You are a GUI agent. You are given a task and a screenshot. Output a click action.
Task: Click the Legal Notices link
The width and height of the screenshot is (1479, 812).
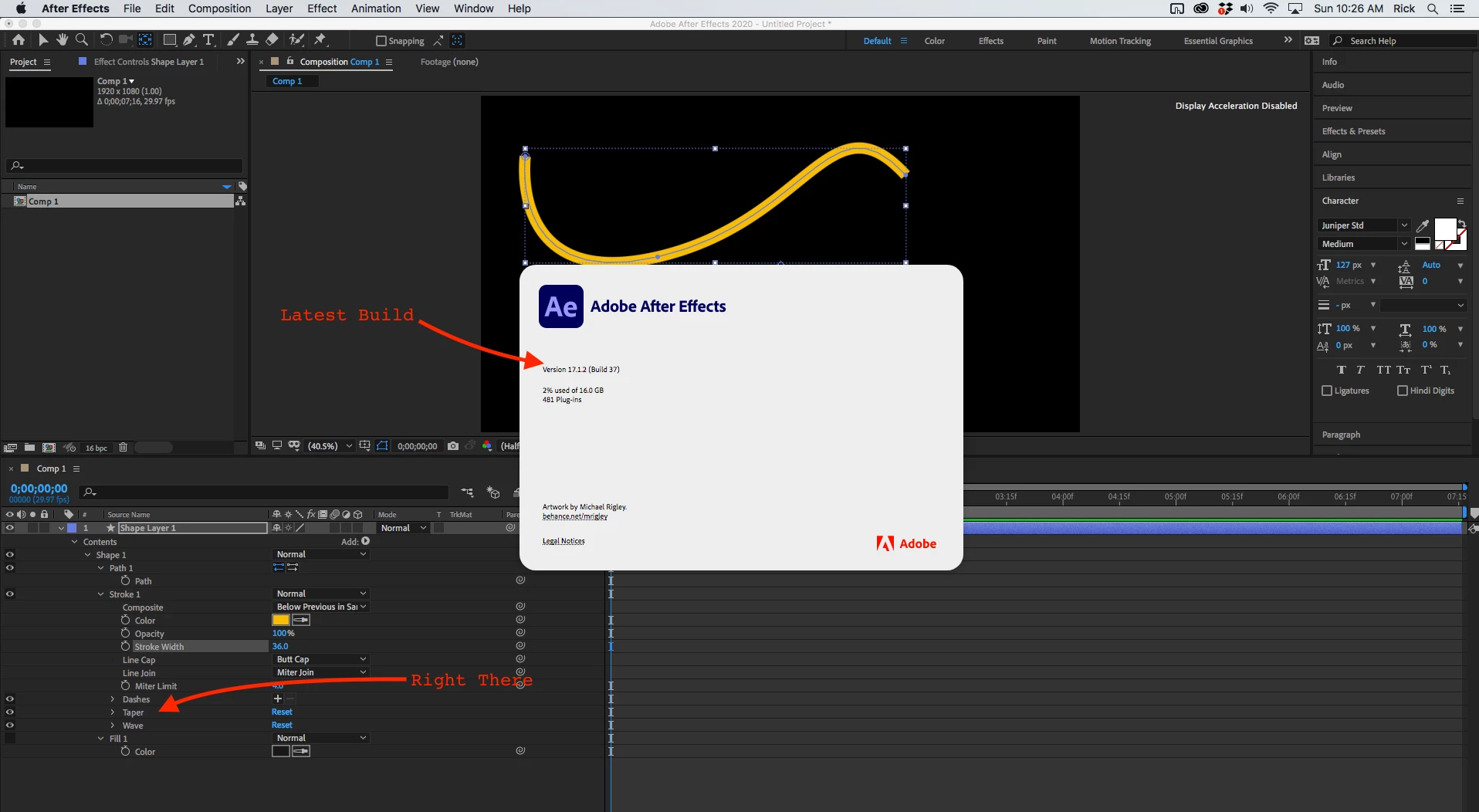(x=564, y=541)
